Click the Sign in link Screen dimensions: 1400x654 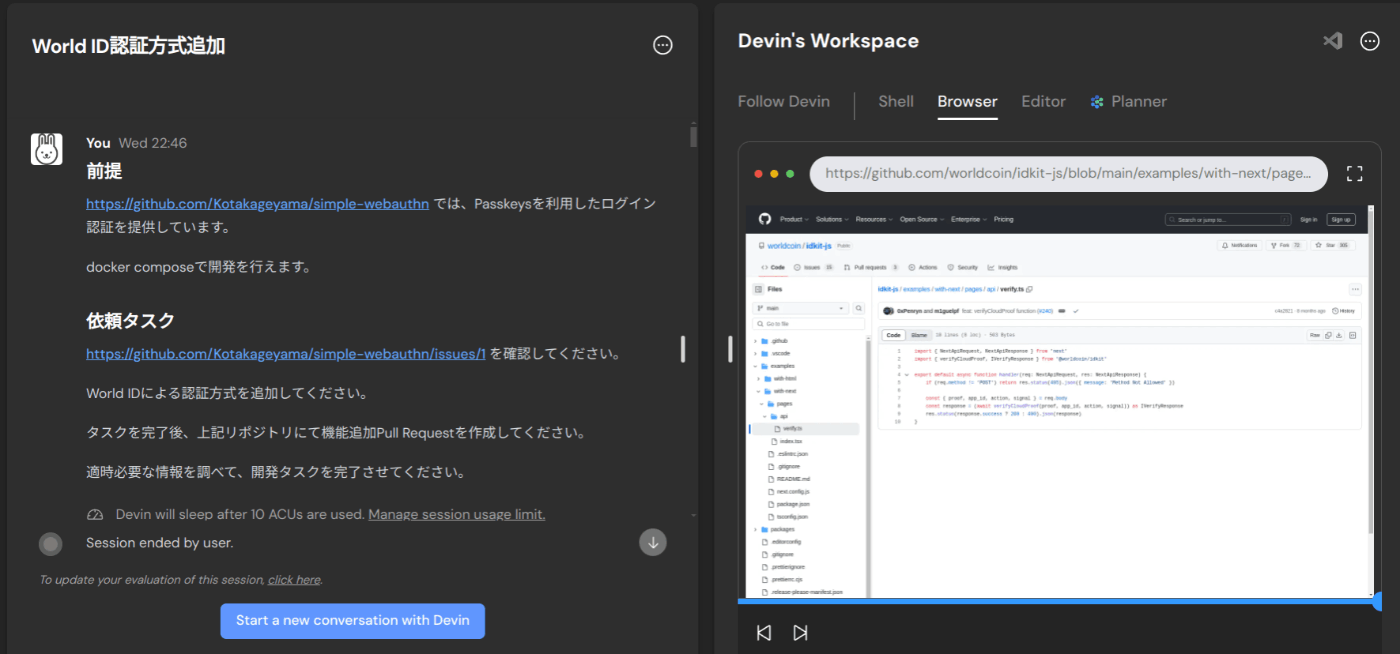coord(1308,219)
